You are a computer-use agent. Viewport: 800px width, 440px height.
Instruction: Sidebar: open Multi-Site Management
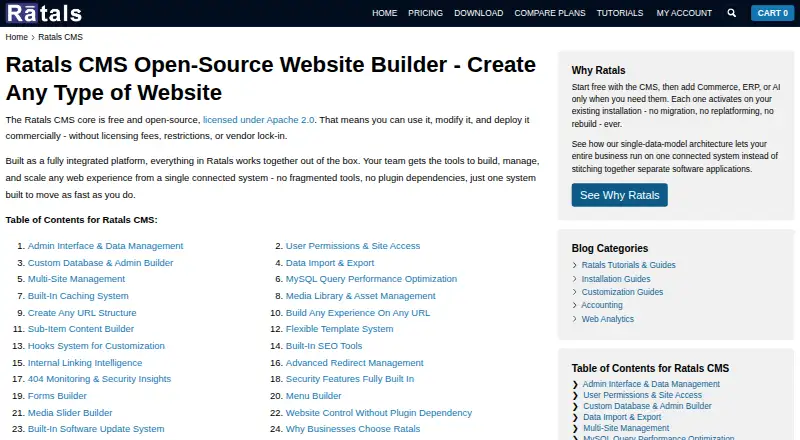tap(626, 428)
